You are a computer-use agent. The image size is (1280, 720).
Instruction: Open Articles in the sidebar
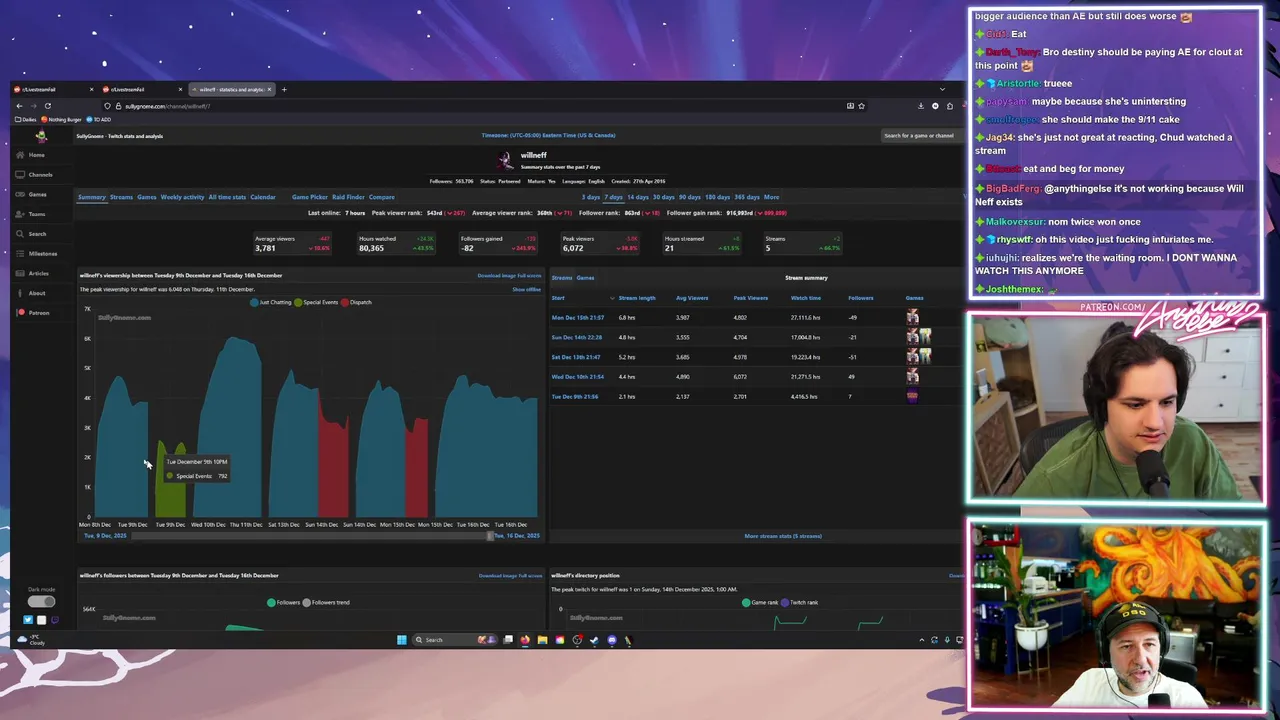point(32,273)
